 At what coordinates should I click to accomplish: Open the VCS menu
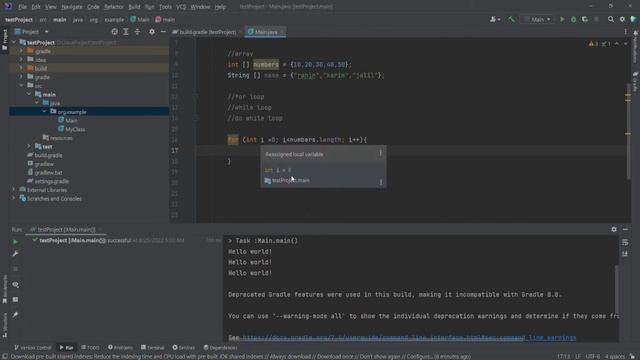[181, 7]
